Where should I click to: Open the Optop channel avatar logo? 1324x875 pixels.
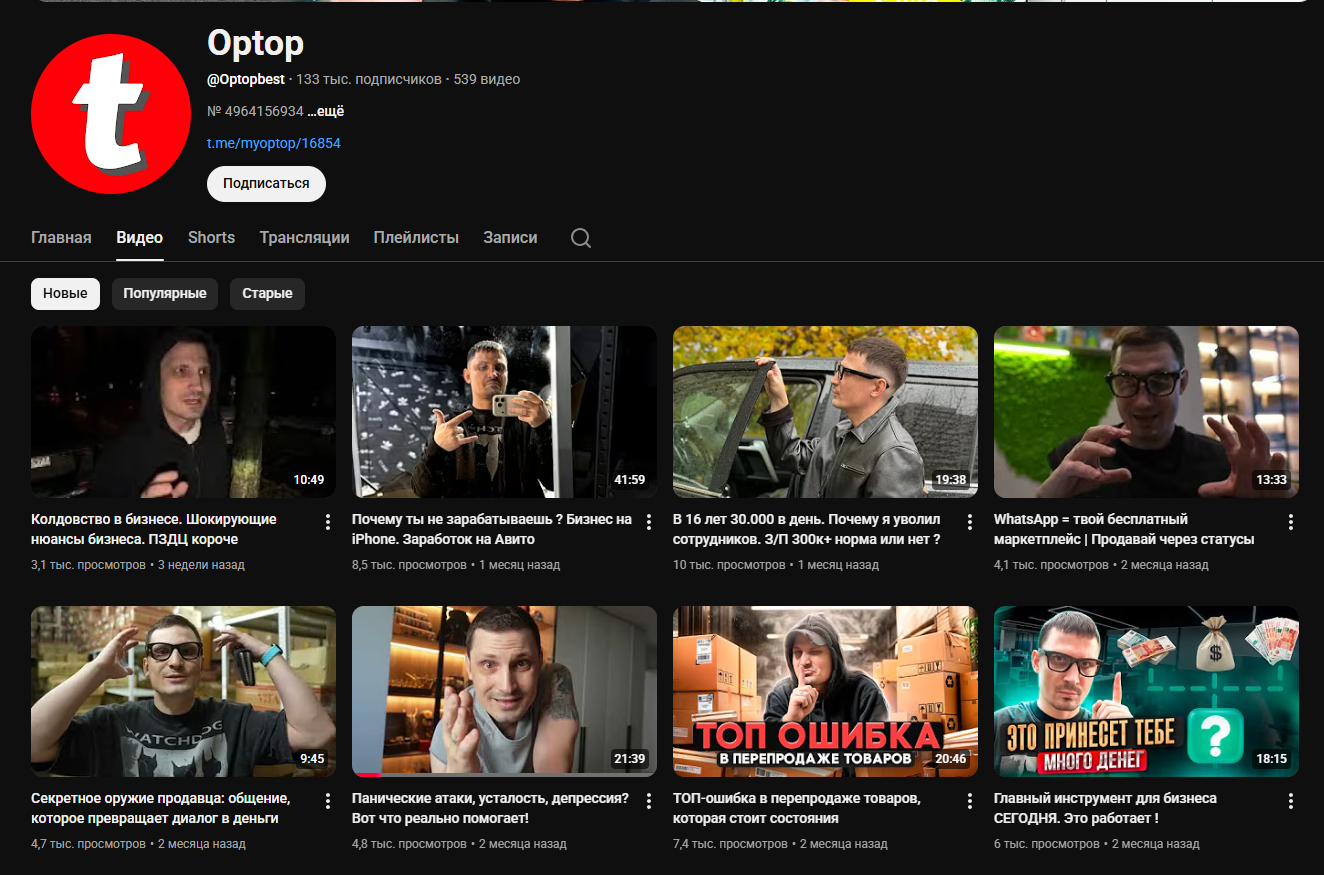point(111,113)
